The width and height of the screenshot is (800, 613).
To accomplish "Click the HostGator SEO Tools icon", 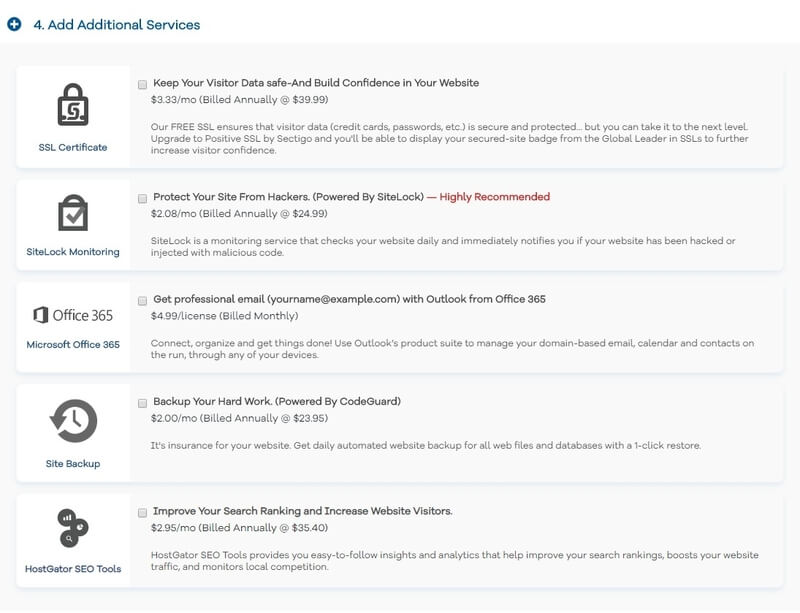I will 73,528.
